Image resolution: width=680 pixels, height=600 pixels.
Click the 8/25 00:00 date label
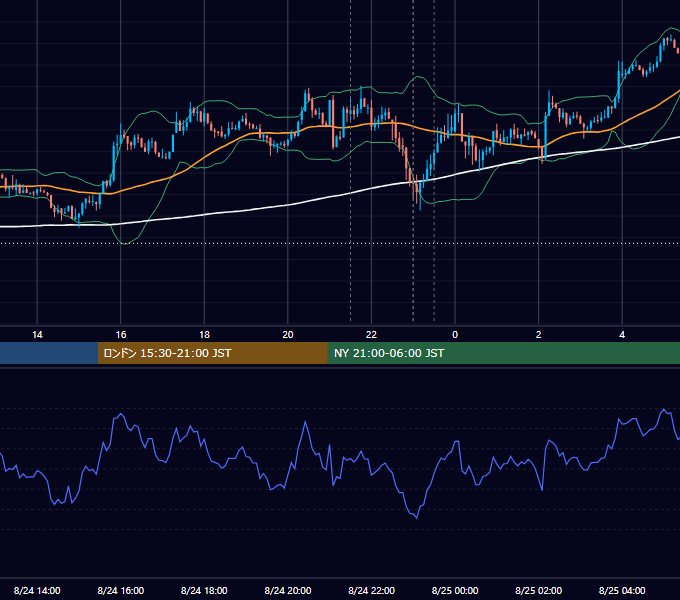point(455,590)
